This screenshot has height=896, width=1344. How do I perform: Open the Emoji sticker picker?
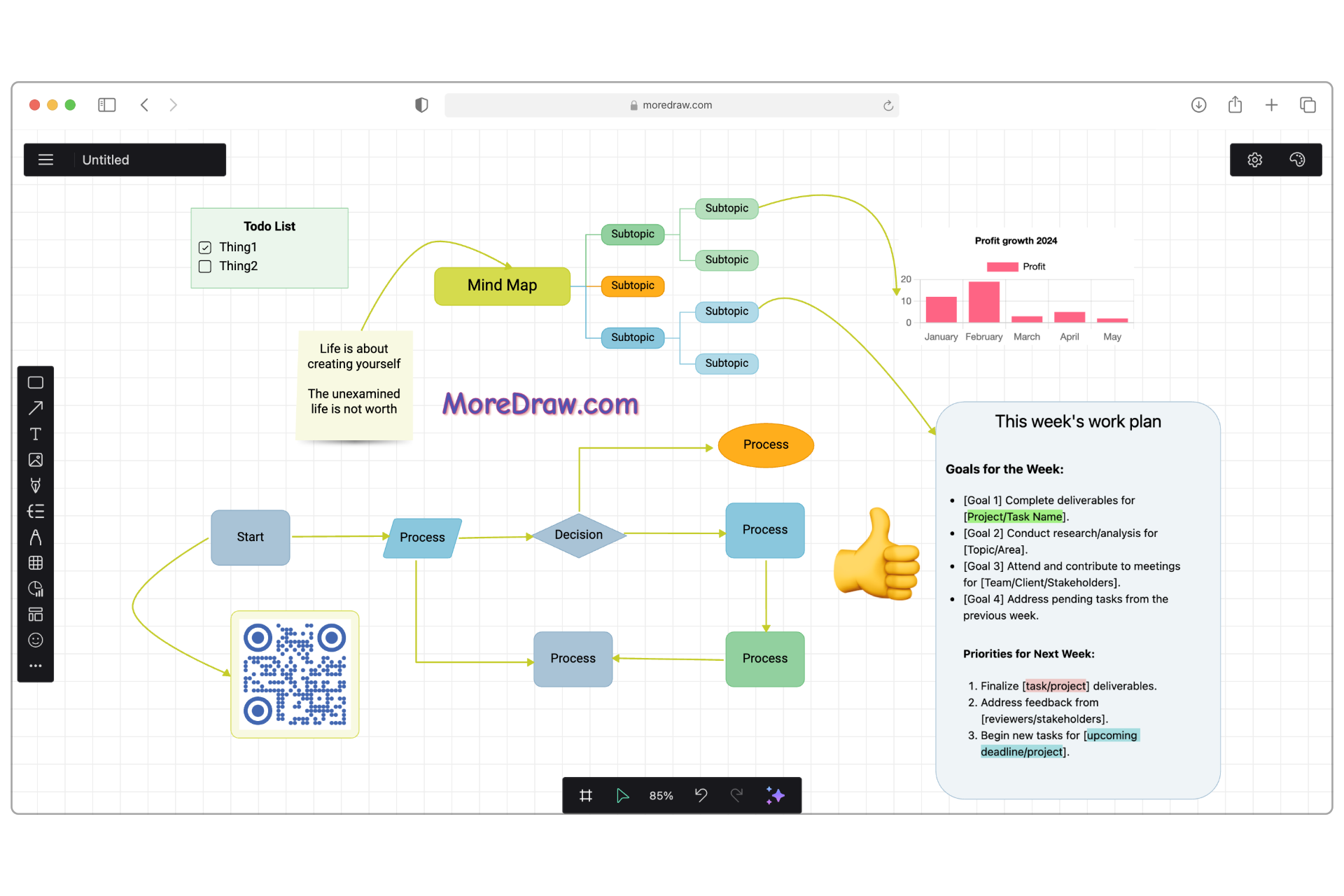click(36, 640)
